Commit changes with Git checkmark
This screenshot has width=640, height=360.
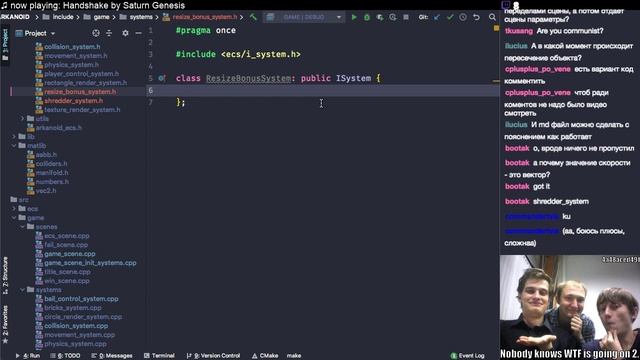click(x=450, y=17)
